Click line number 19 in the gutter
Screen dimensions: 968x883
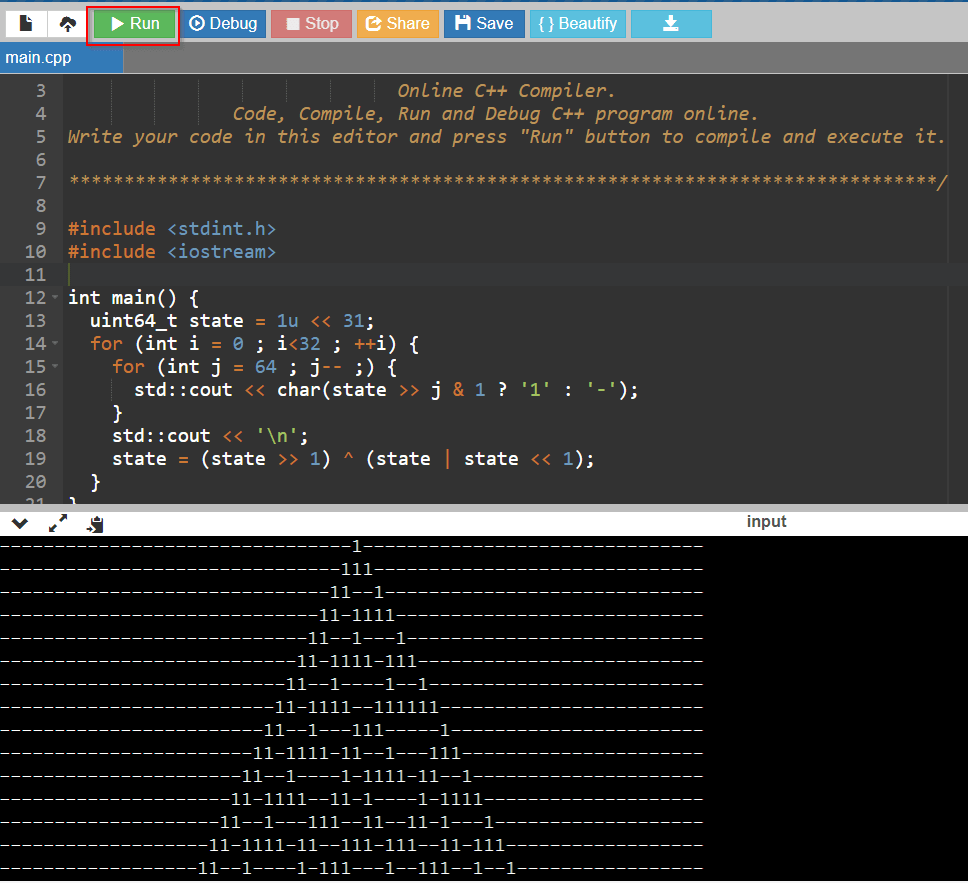coord(35,459)
